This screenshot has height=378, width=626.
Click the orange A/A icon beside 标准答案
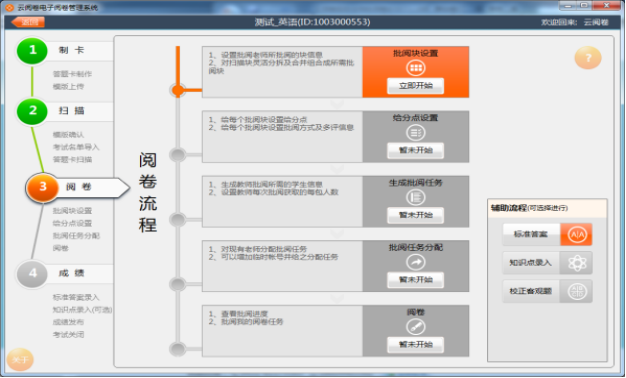click(576, 234)
